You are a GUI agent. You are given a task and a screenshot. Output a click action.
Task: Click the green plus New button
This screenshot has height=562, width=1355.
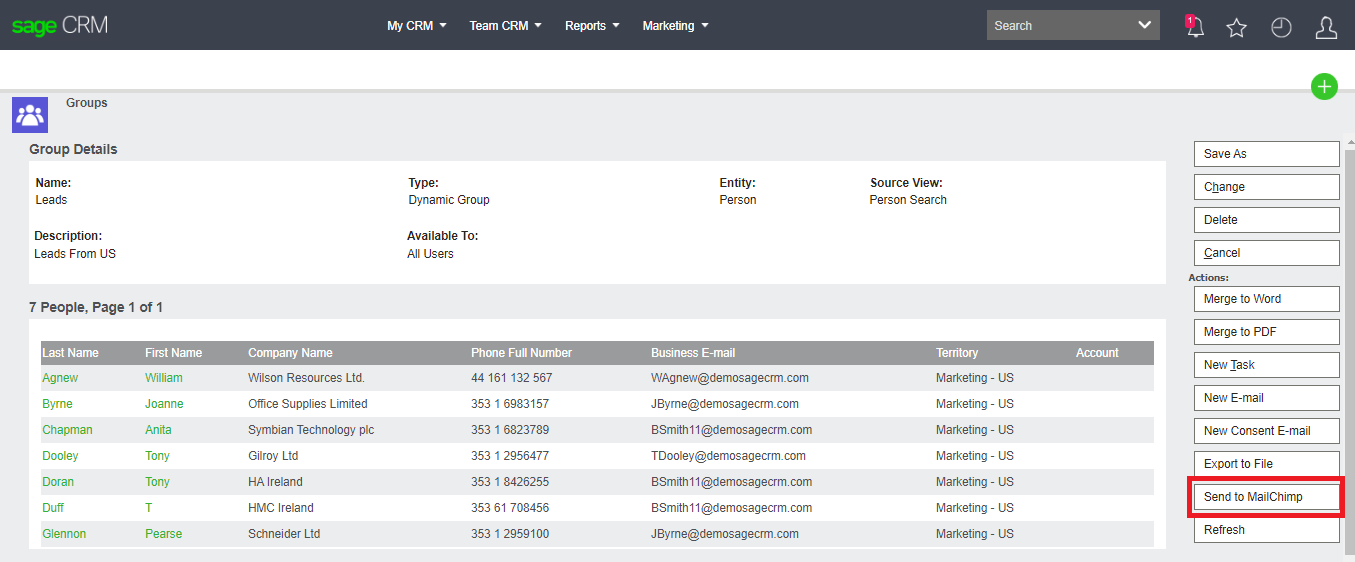pyautogui.click(x=1325, y=87)
